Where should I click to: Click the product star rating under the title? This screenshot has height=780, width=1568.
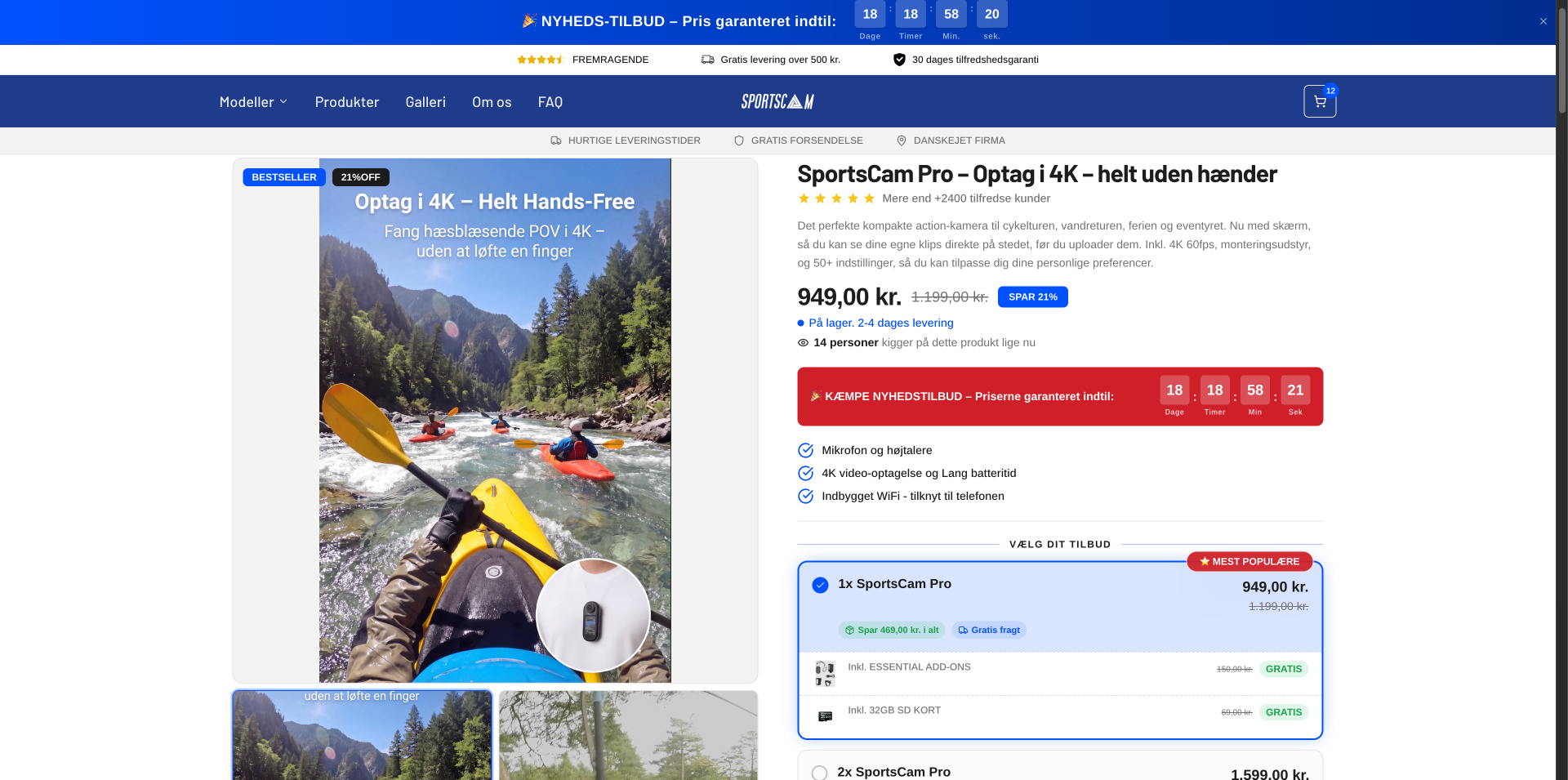(x=836, y=198)
